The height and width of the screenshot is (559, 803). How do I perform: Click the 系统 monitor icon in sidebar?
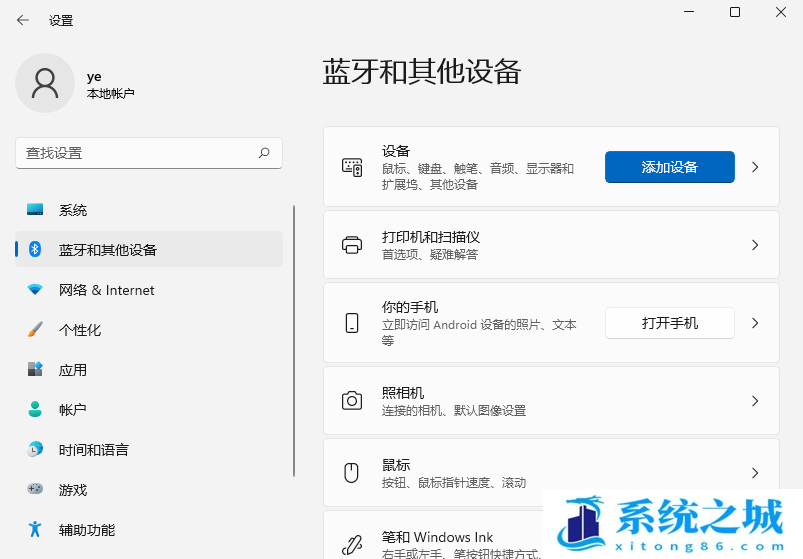pos(35,210)
